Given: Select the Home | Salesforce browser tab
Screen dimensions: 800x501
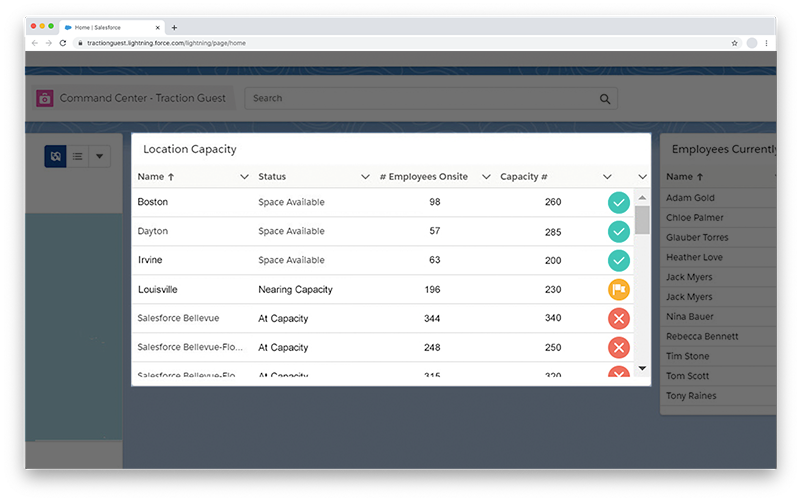Looking at the screenshot, I should (110, 28).
